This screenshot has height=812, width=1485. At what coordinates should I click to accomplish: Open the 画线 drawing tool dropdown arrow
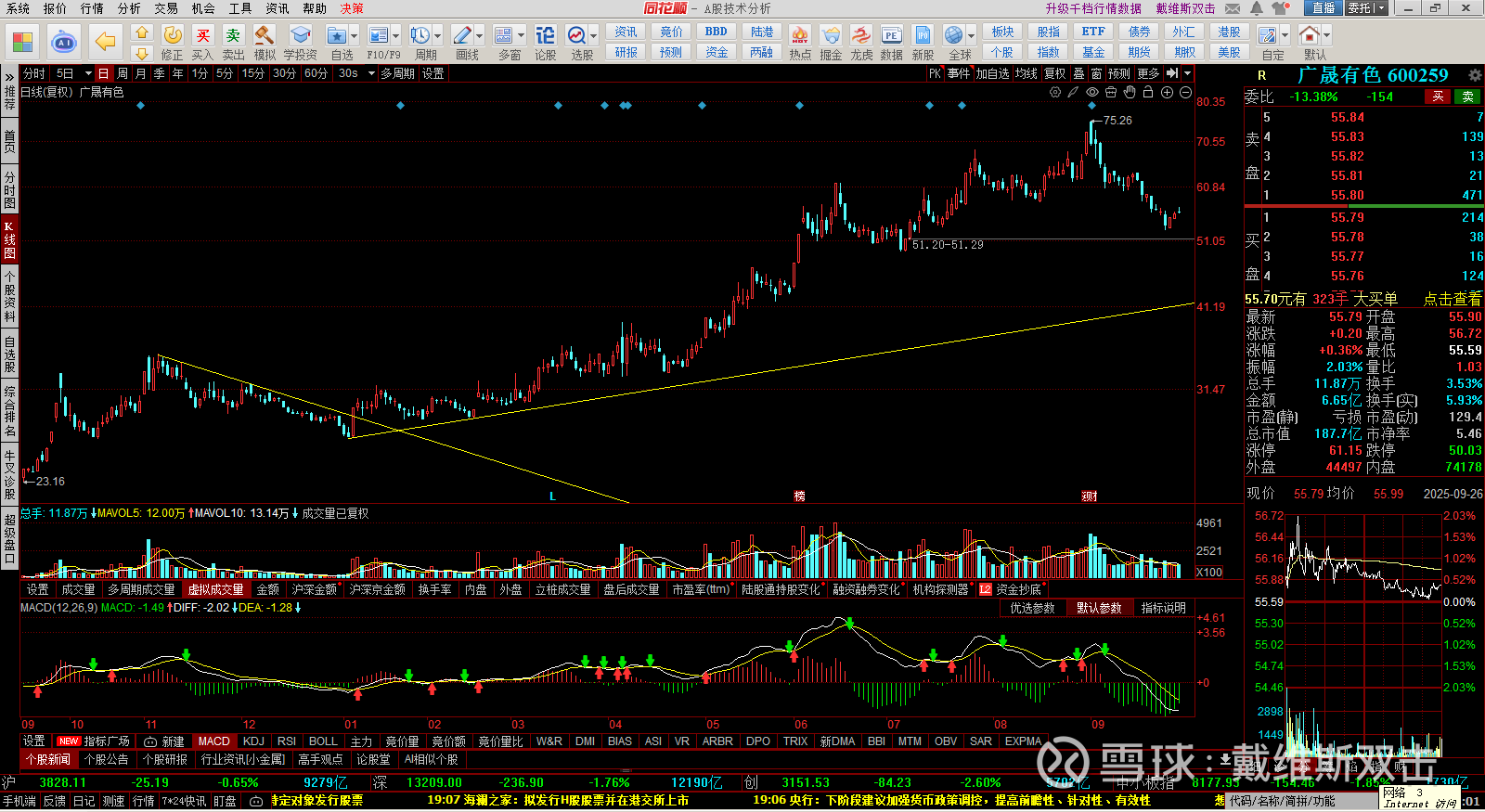[x=480, y=36]
